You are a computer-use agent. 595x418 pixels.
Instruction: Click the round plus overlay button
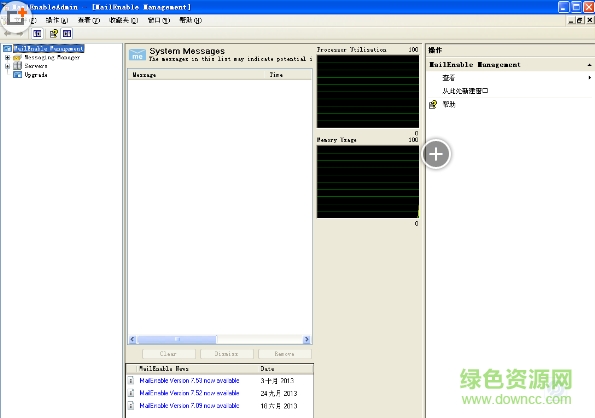pos(436,154)
